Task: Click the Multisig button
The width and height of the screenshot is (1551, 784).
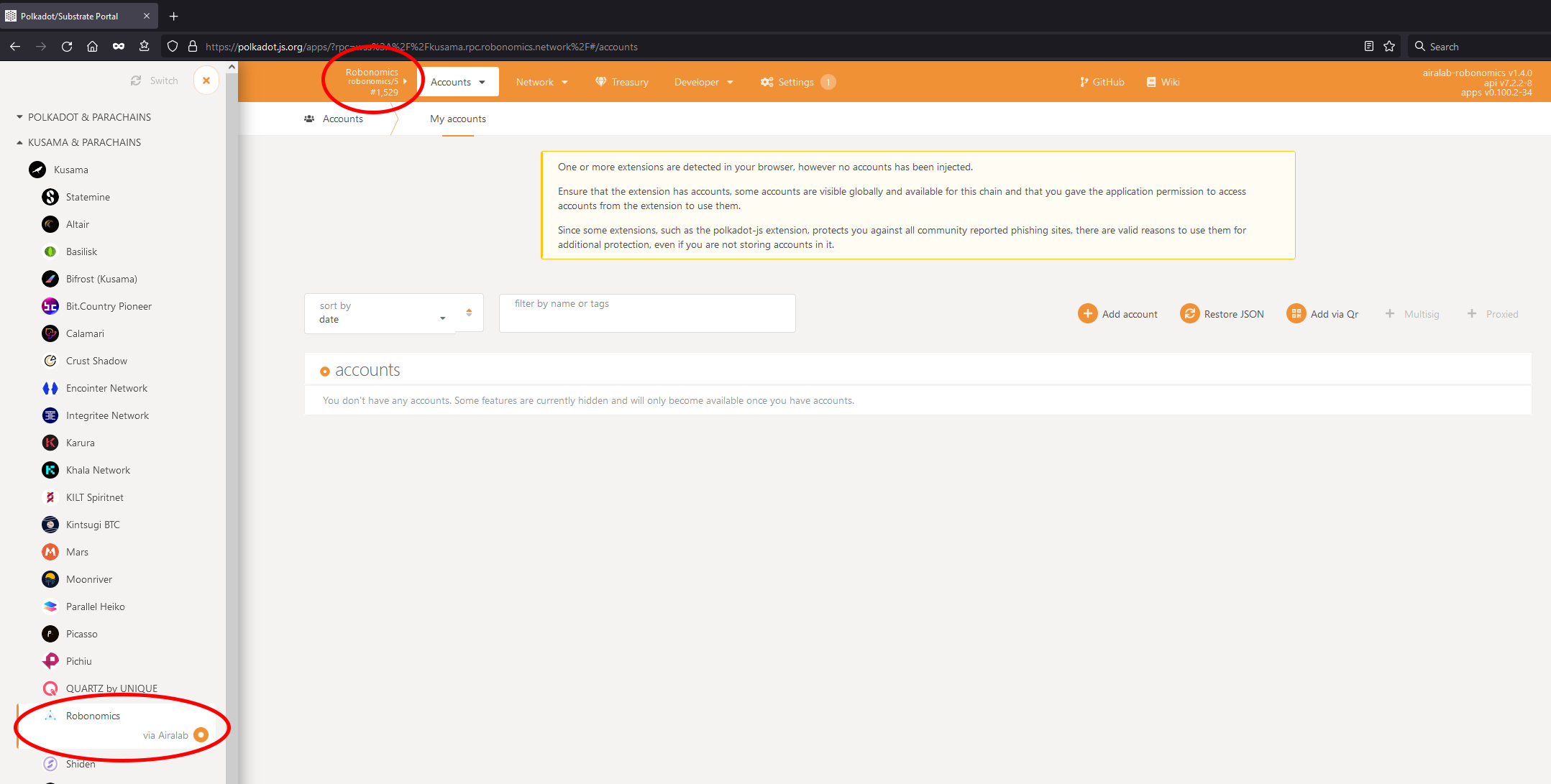Action: [1412, 314]
